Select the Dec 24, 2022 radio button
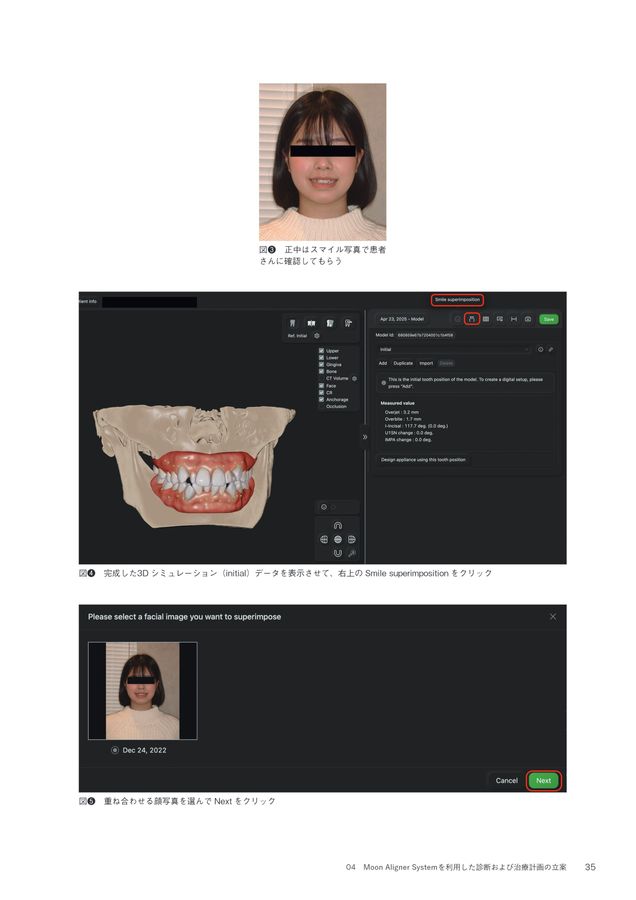 pyautogui.click(x=115, y=750)
